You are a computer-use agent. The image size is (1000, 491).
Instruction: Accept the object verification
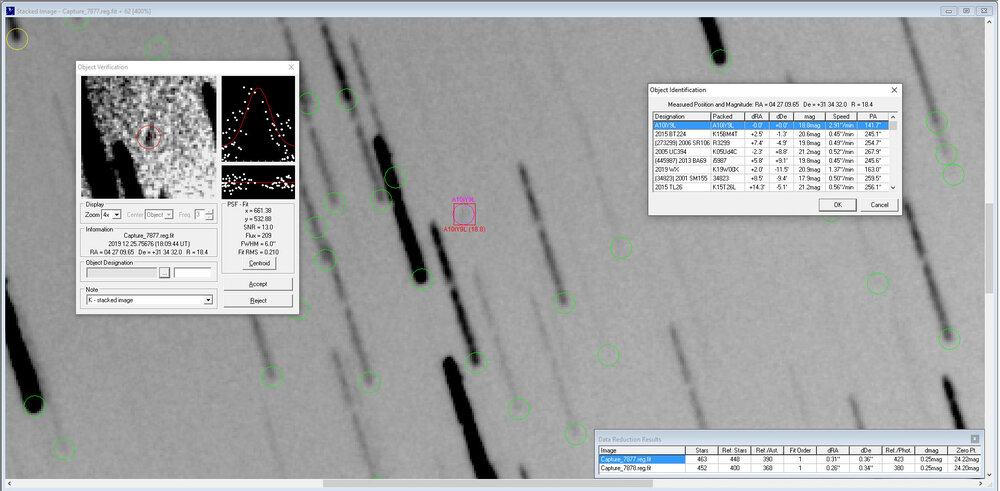(259, 284)
